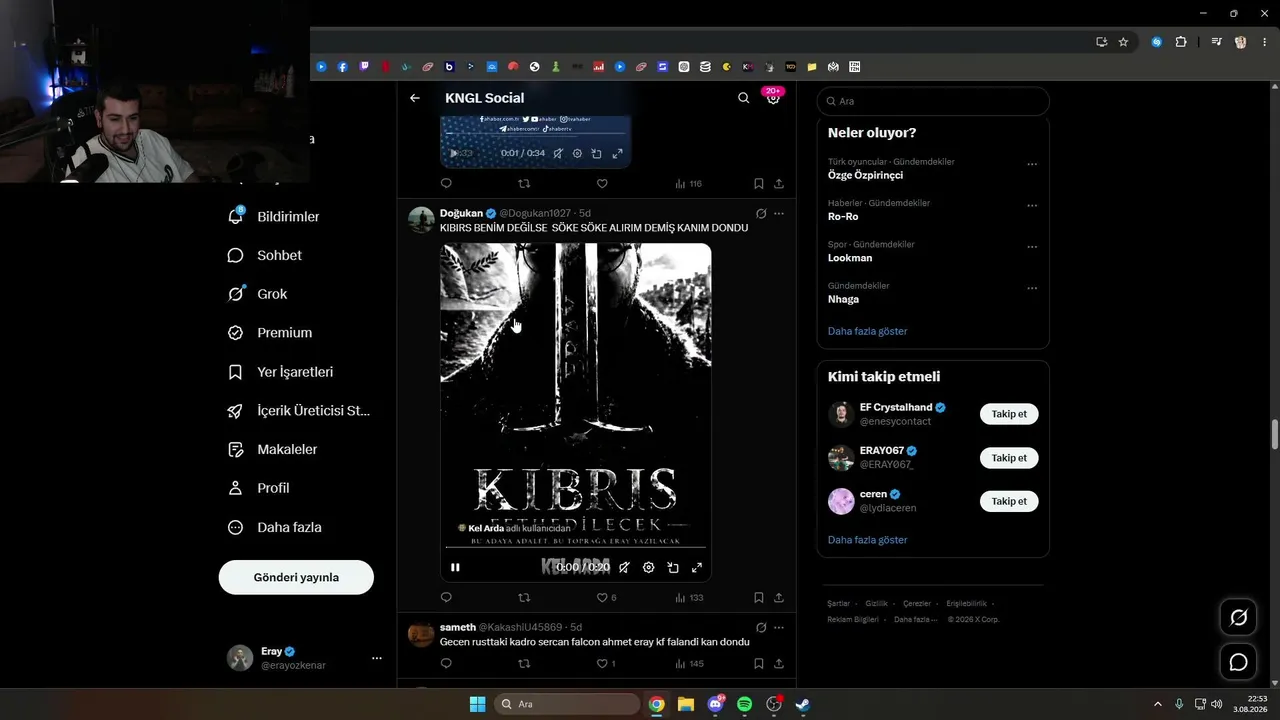Repost the post with 116 views
1280x720 pixels.
(524, 183)
